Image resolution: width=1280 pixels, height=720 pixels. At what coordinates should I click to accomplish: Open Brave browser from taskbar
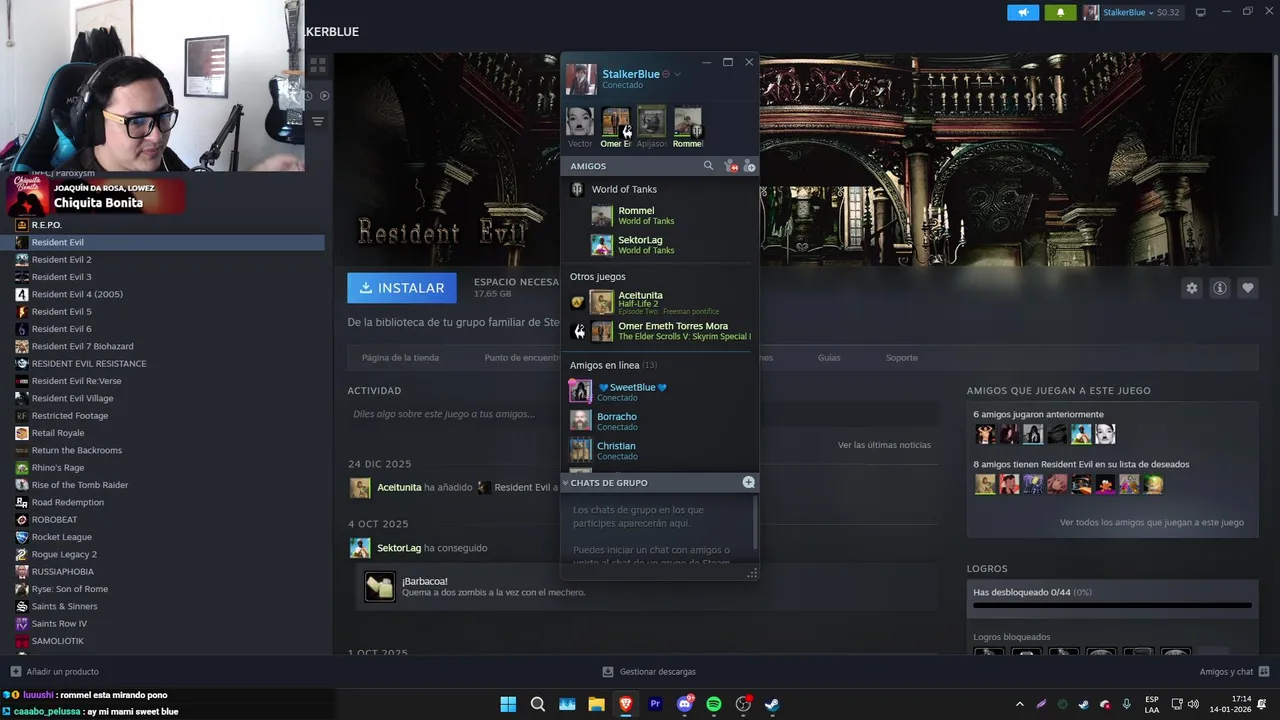pos(626,704)
